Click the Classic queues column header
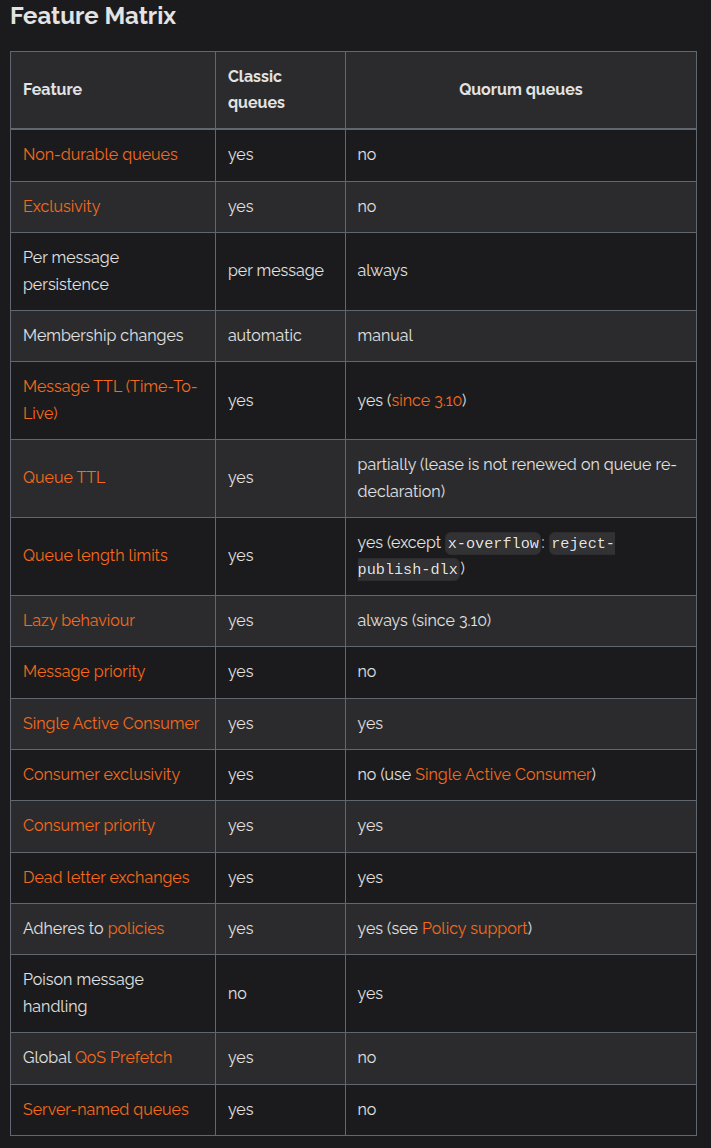711x1148 pixels. pos(256,89)
